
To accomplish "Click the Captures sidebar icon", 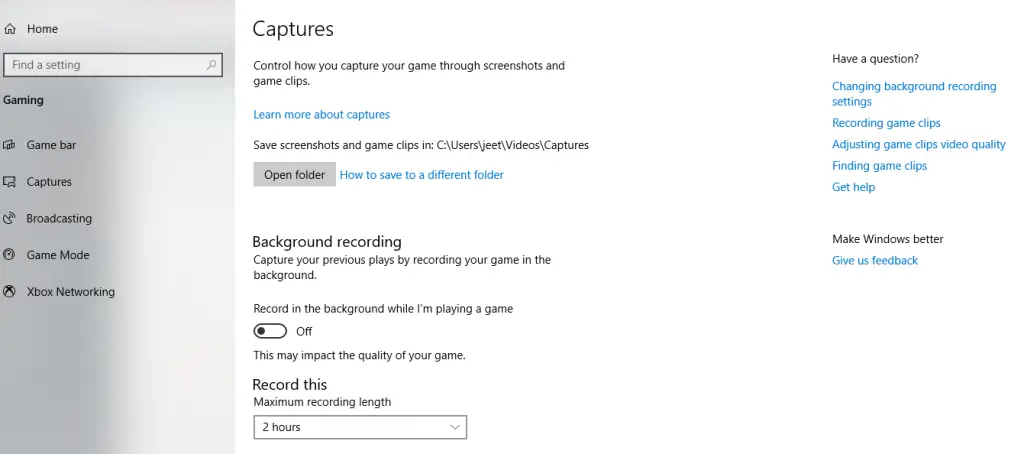I will [9, 182].
